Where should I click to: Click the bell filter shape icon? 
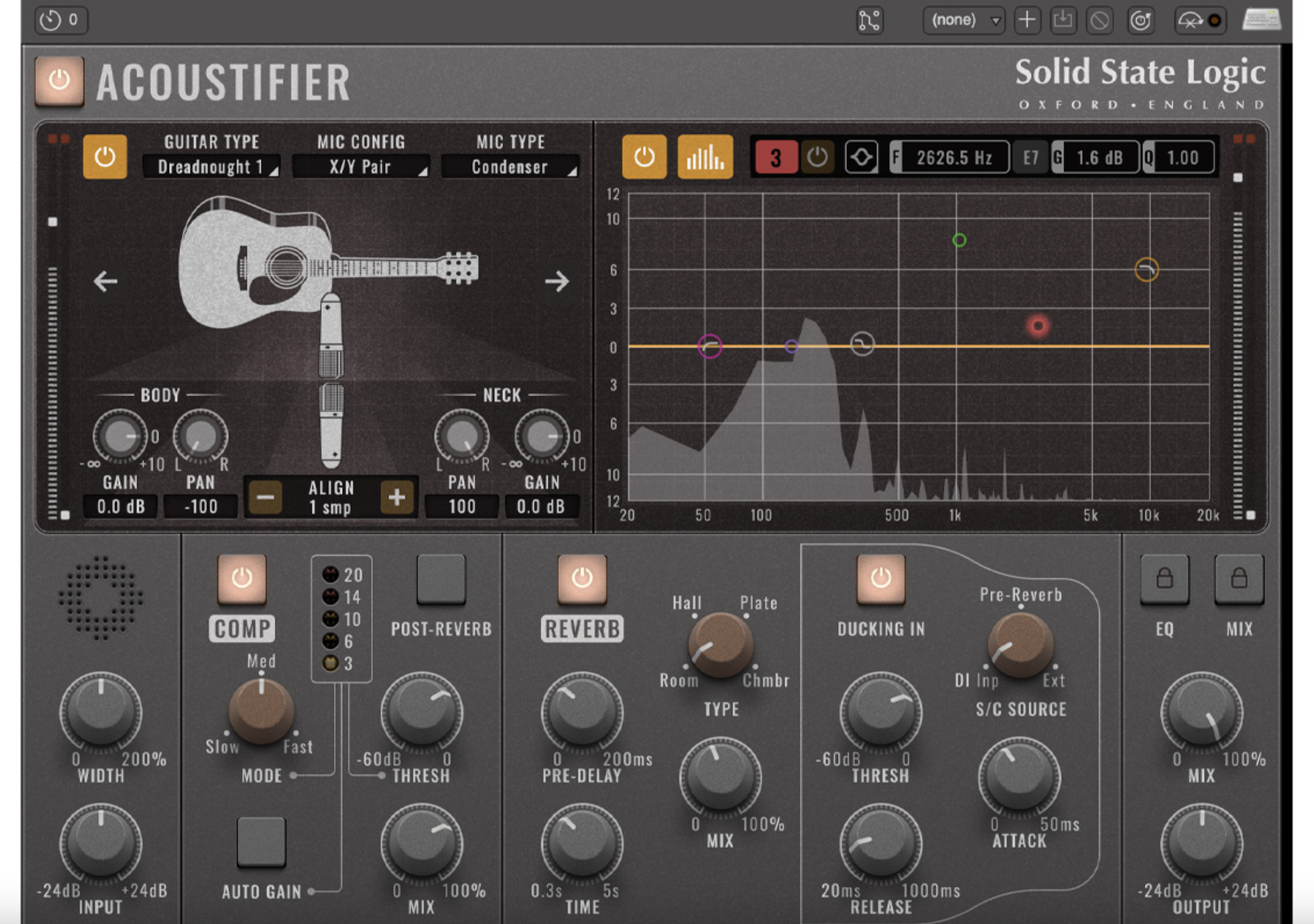(x=861, y=157)
